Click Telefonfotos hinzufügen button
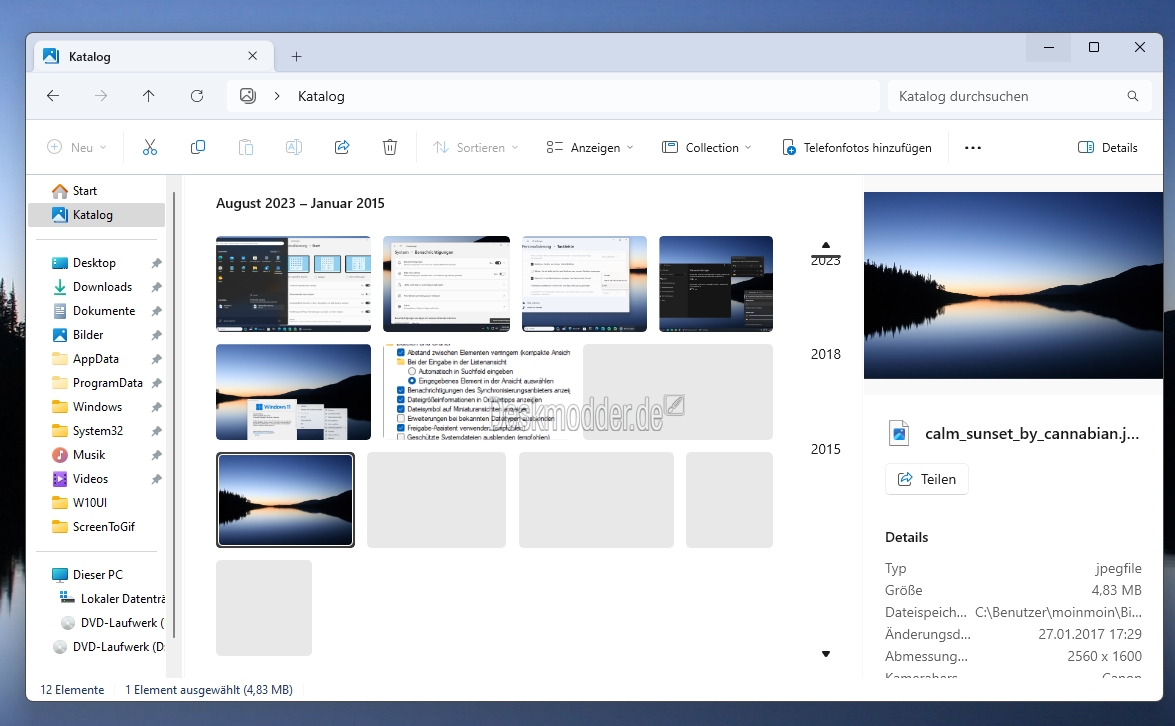1175x726 pixels. tap(857, 147)
